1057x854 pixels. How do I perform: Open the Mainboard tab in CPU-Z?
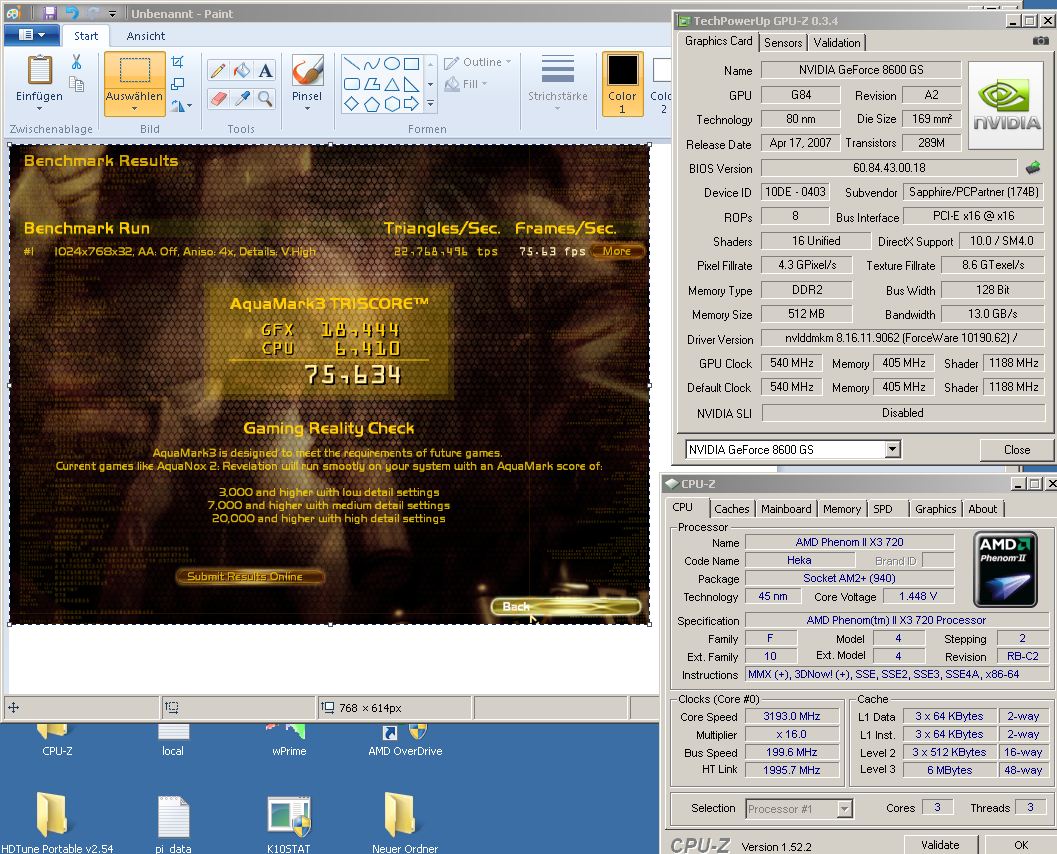point(786,509)
